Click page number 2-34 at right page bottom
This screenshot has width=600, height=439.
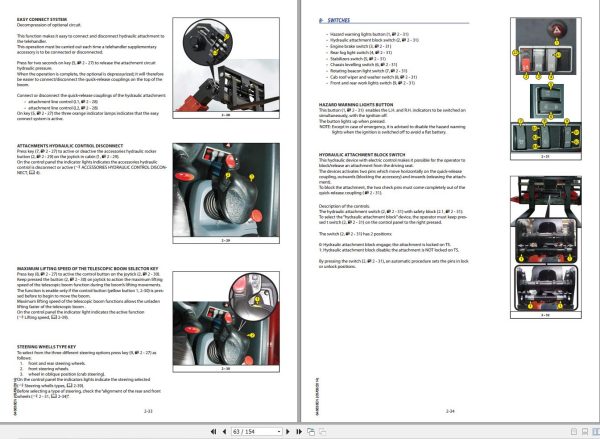point(450,411)
